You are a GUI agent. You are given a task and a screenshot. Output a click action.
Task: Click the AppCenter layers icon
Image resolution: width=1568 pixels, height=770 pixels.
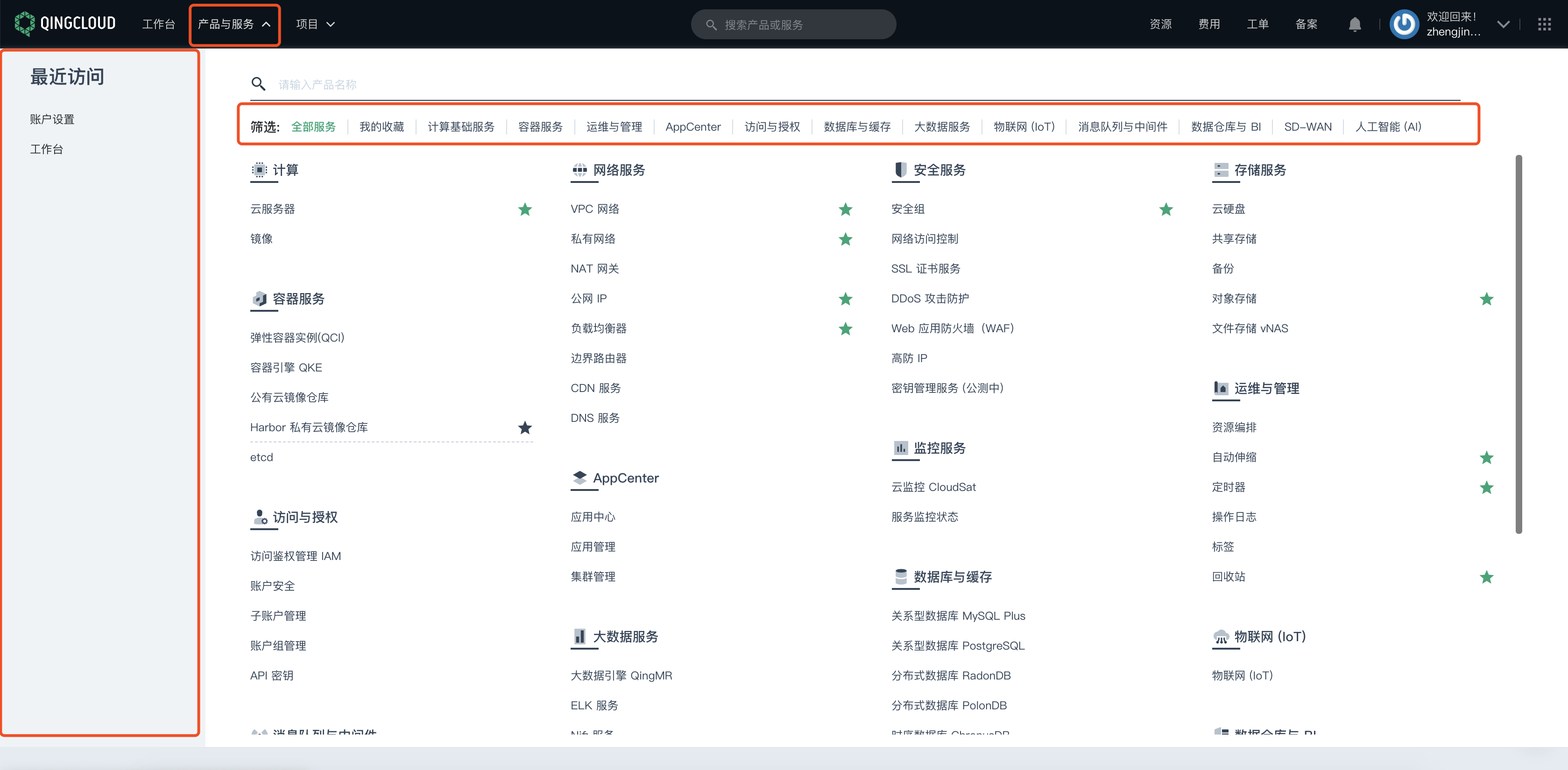[x=579, y=478]
